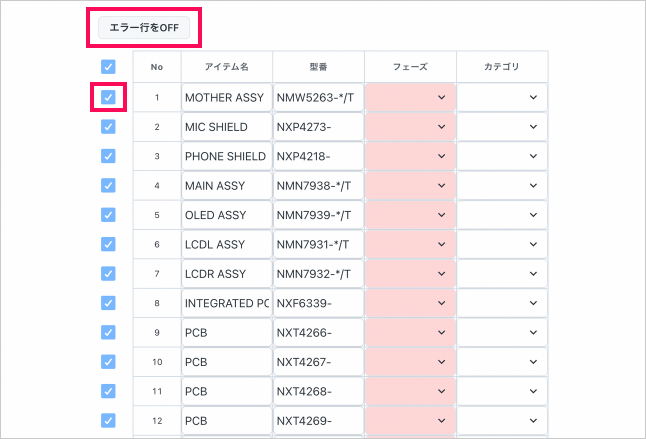646x439 pixels.
Task: Open カテゴリ dropdown for MIC SHIELD row
Action: pyautogui.click(x=502, y=127)
